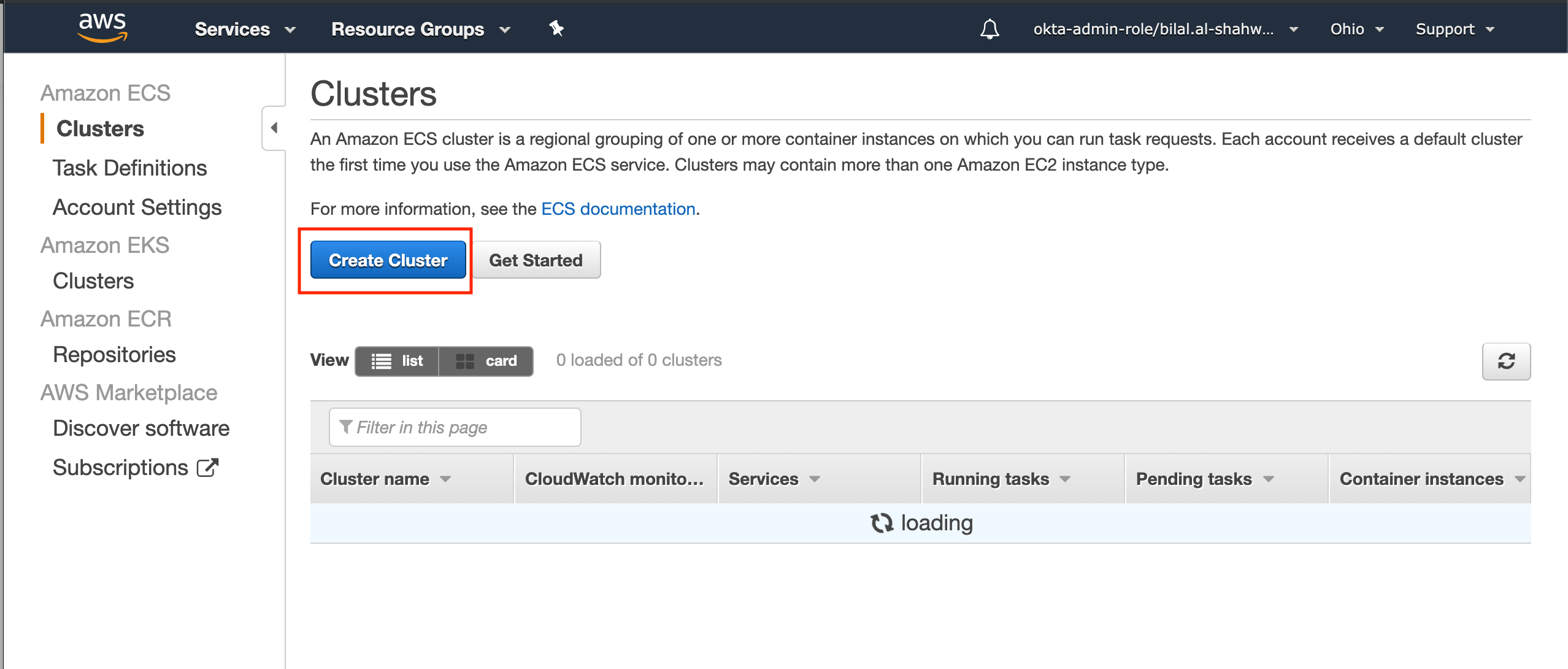Open the okta-admin-role account menu
The image size is (1568, 669).
point(1165,29)
